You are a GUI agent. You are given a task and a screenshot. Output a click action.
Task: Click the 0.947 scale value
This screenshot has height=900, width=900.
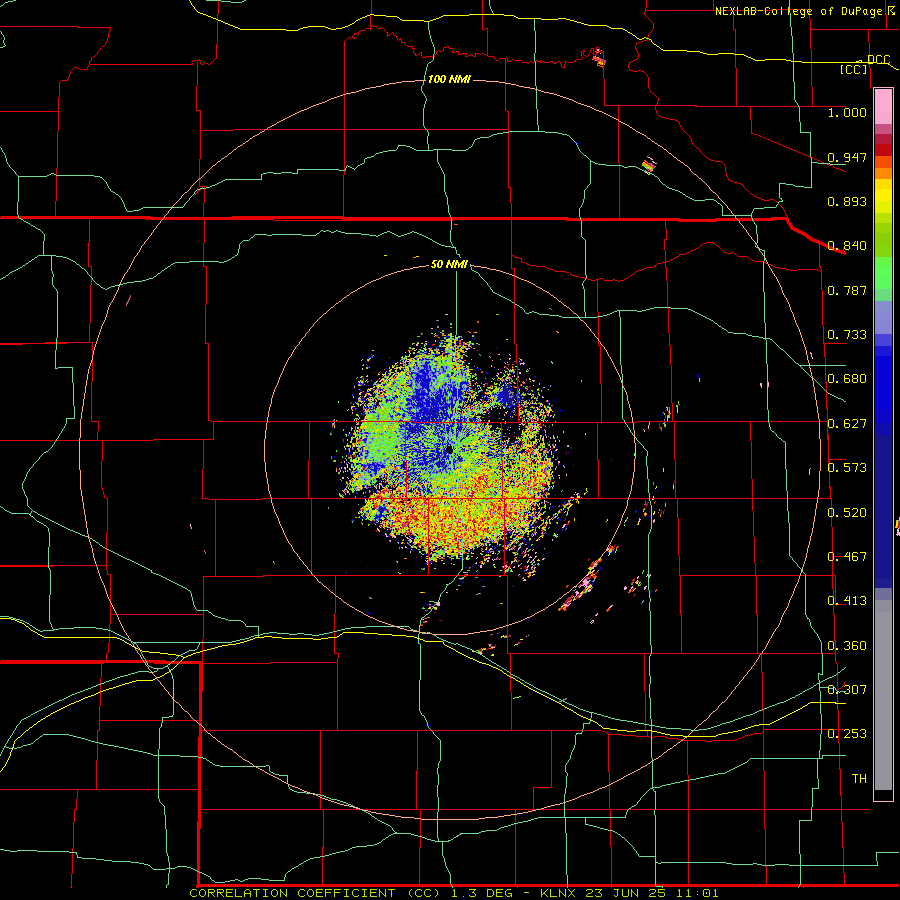point(847,157)
